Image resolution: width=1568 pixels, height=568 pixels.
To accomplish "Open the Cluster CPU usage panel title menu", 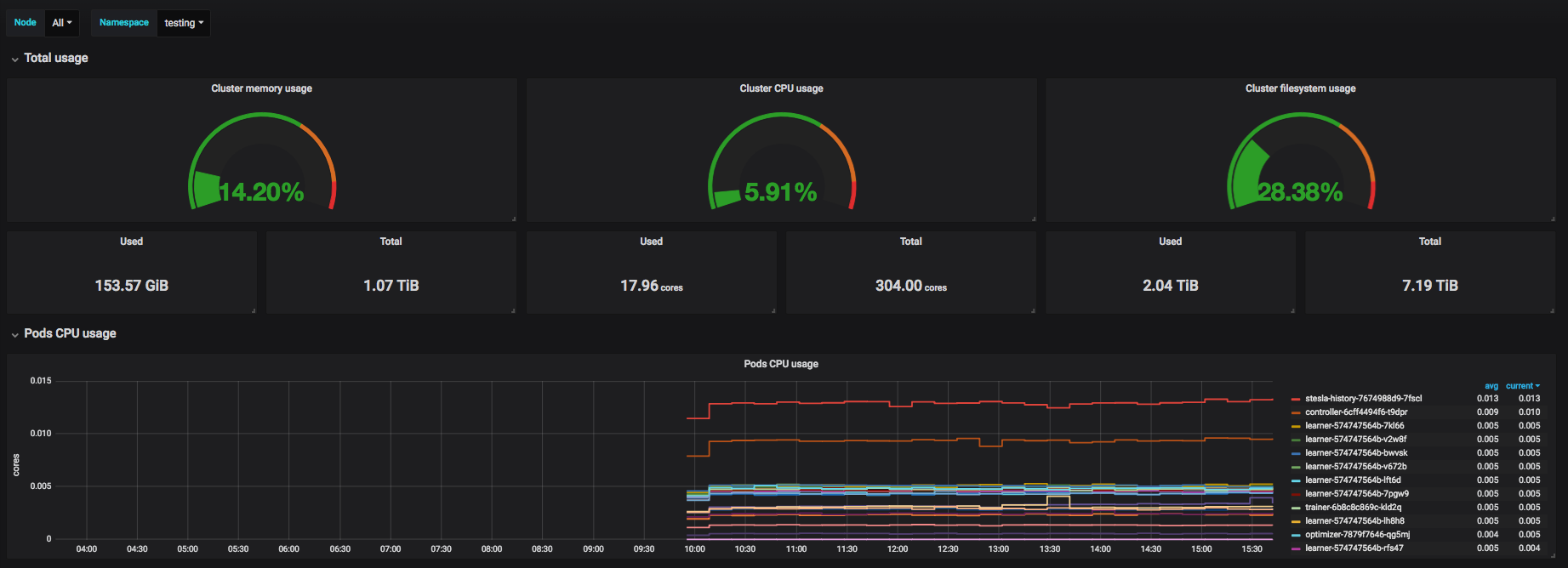I will 781,88.
